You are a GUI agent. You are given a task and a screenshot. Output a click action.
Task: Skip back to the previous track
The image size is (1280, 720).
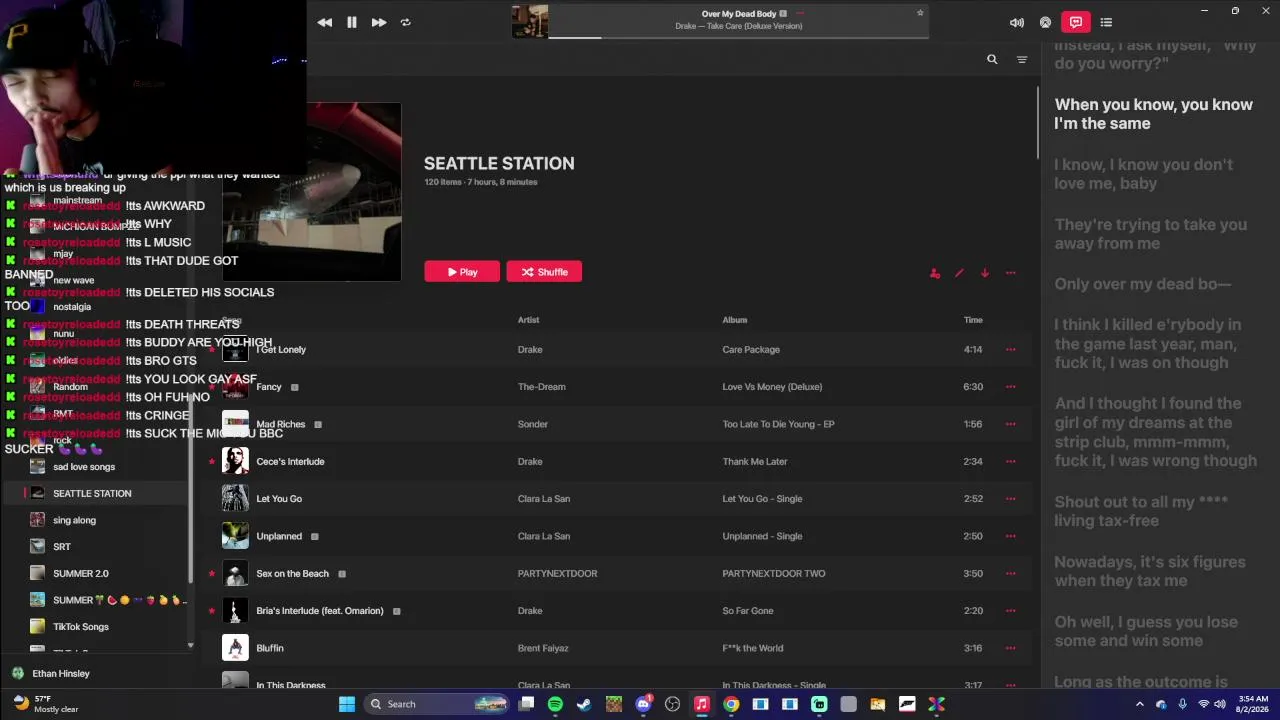point(325,22)
